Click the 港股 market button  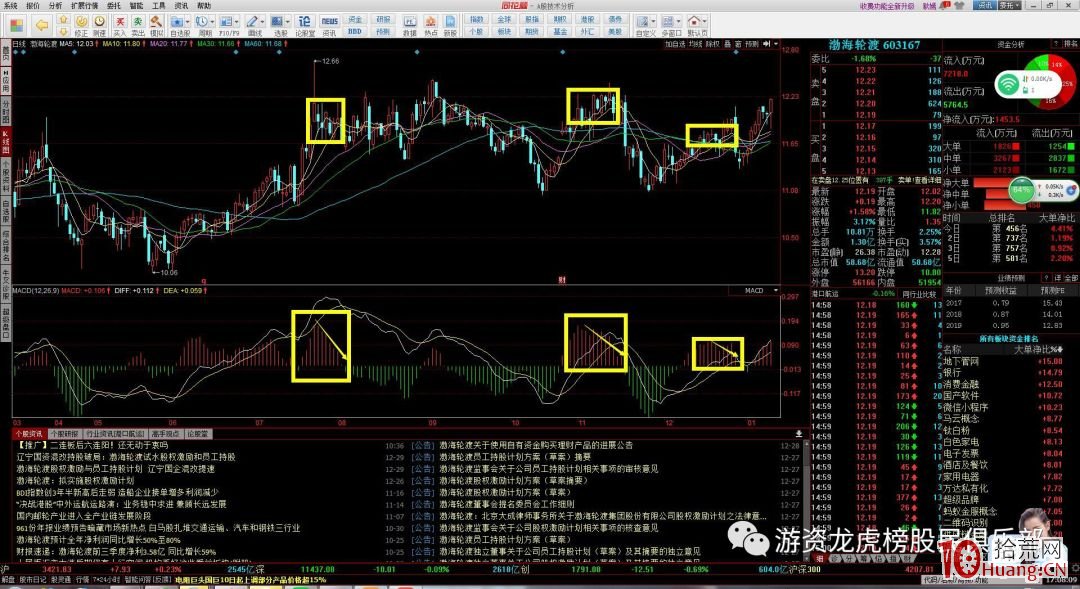(x=588, y=20)
